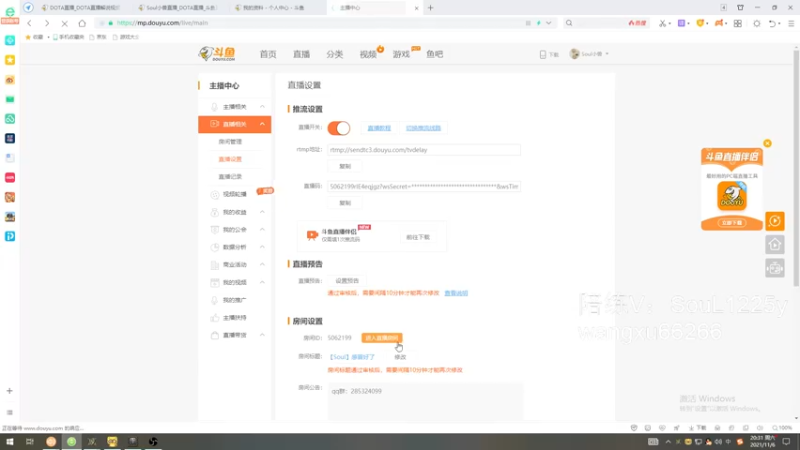Select 房间管理 in sidebar submenu
The height and width of the screenshot is (450, 800).
[230, 142]
